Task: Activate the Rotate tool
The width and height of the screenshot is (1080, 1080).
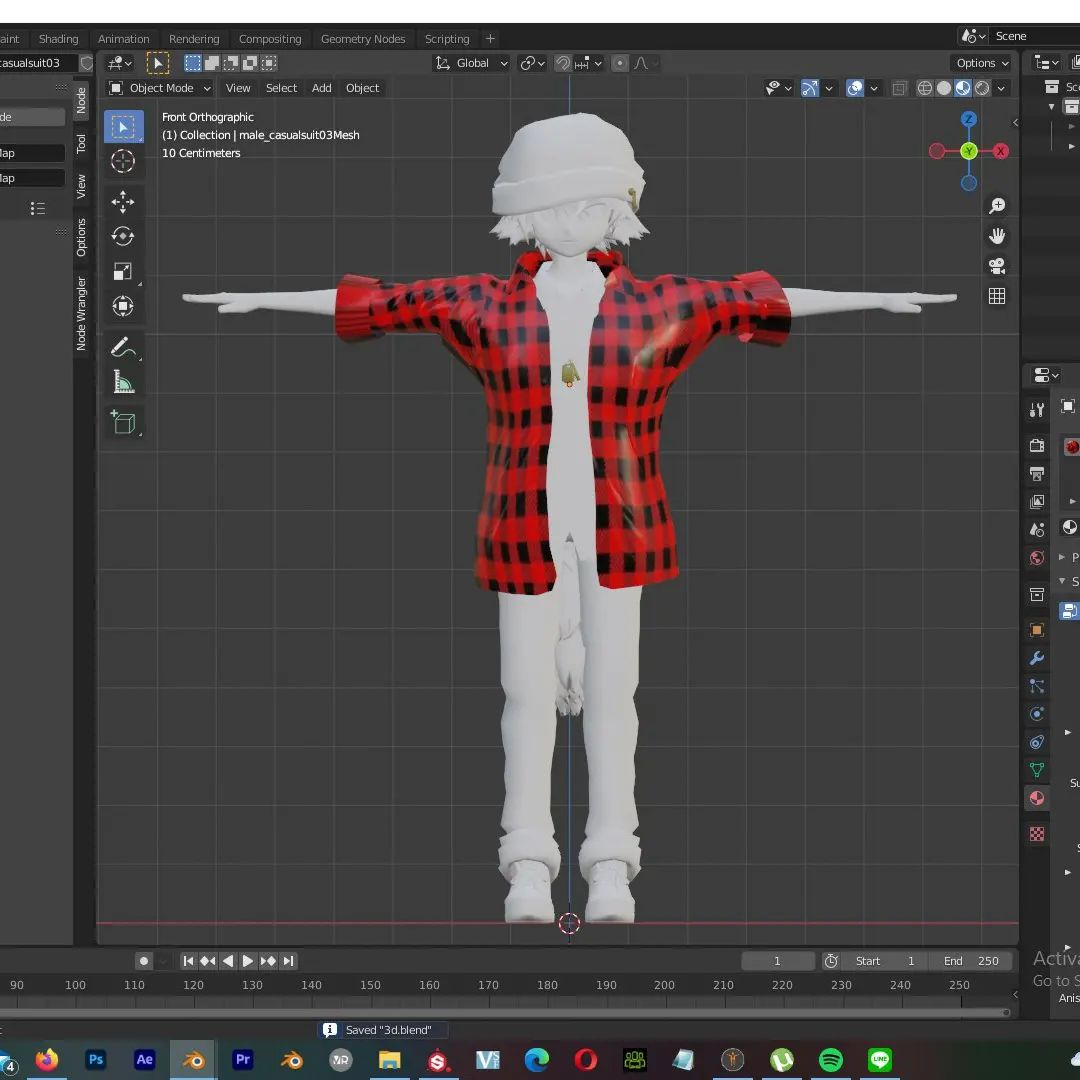Action: pos(123,237)
